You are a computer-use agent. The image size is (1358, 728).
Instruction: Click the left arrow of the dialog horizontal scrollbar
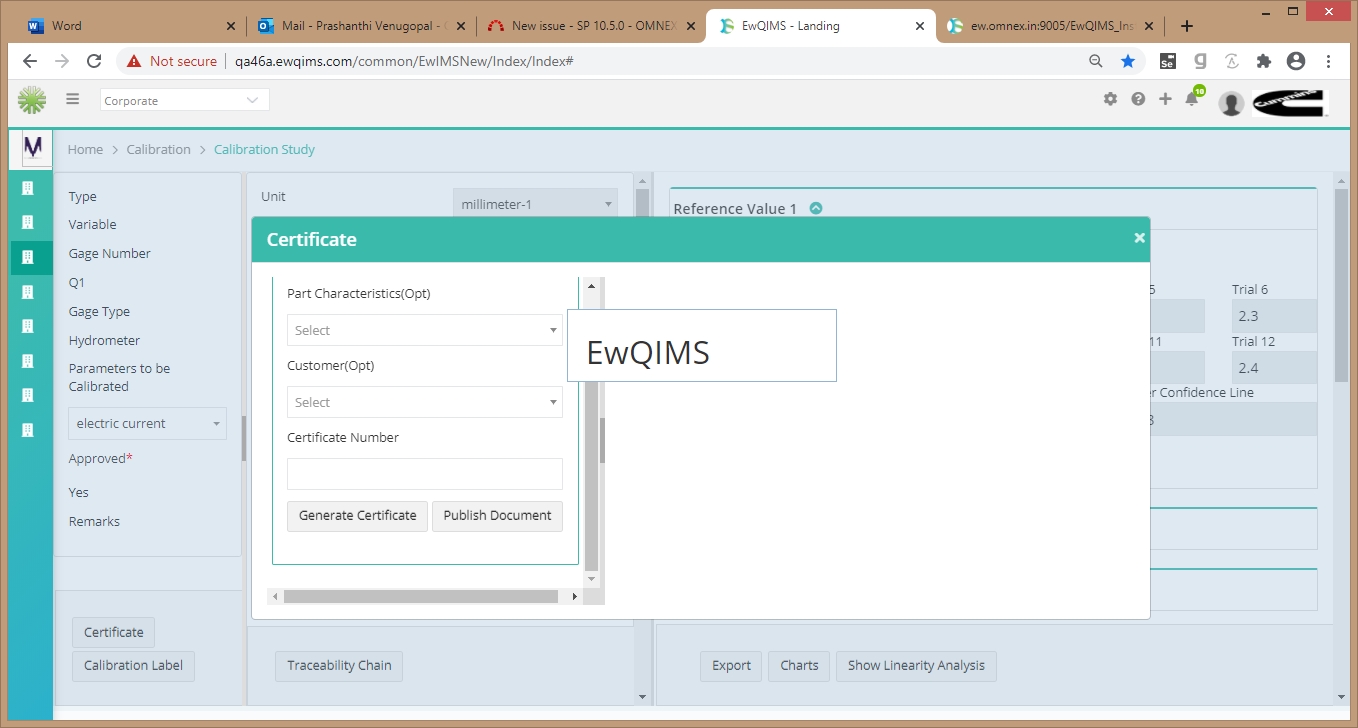pos(274,596)
